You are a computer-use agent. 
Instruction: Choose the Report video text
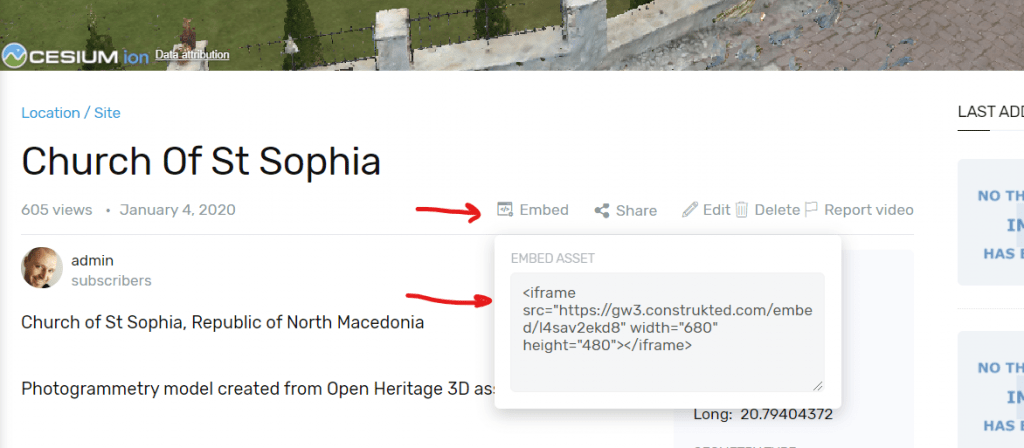point(868,210)
